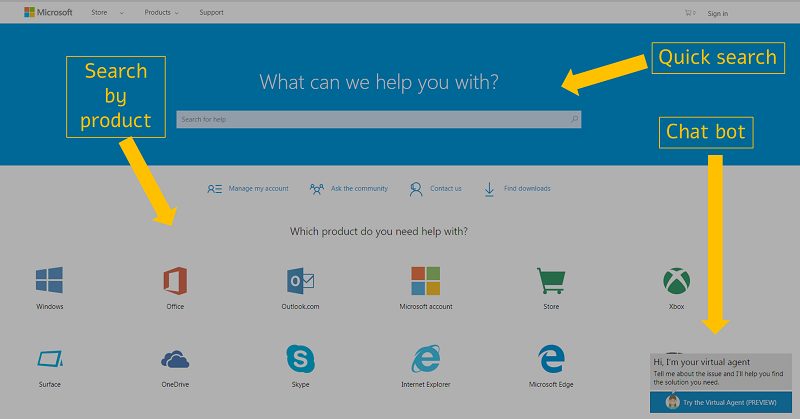The image size is (800, 419).
Task: Click the Manage my account person icon
Action: coord(214,189)
